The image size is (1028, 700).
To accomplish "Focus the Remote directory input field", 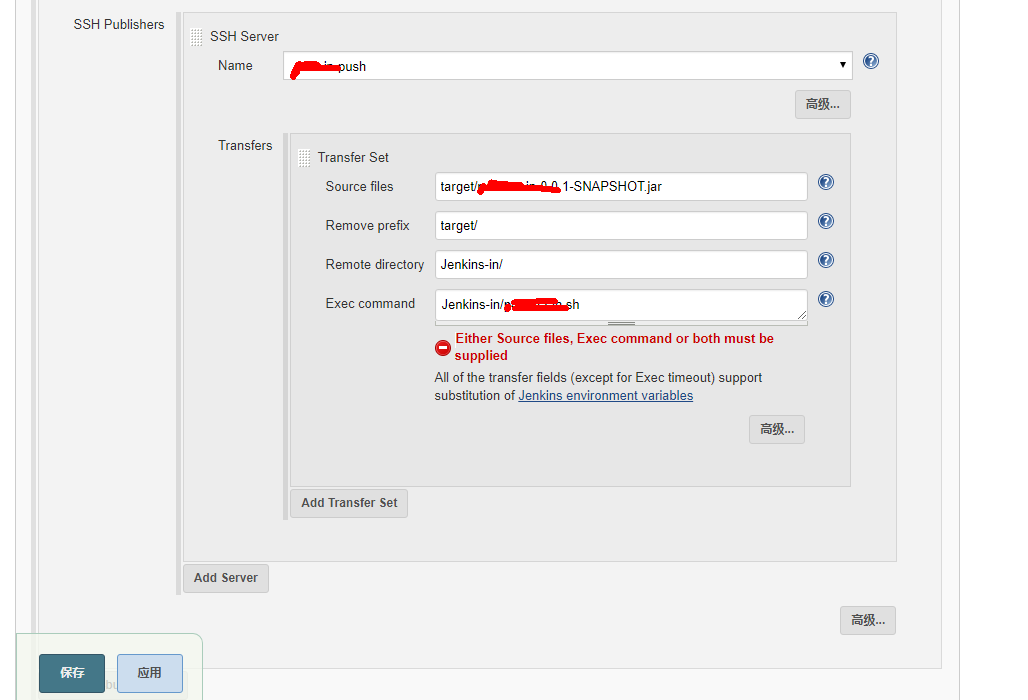I will coord(621,265).
